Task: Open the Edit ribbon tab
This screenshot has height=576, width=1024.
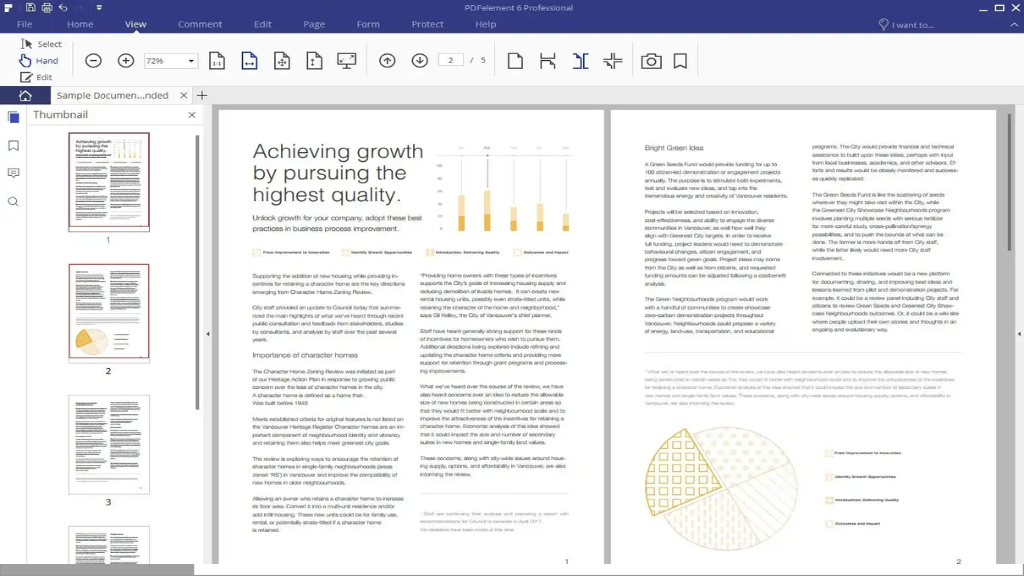Action: pos(263,24)
